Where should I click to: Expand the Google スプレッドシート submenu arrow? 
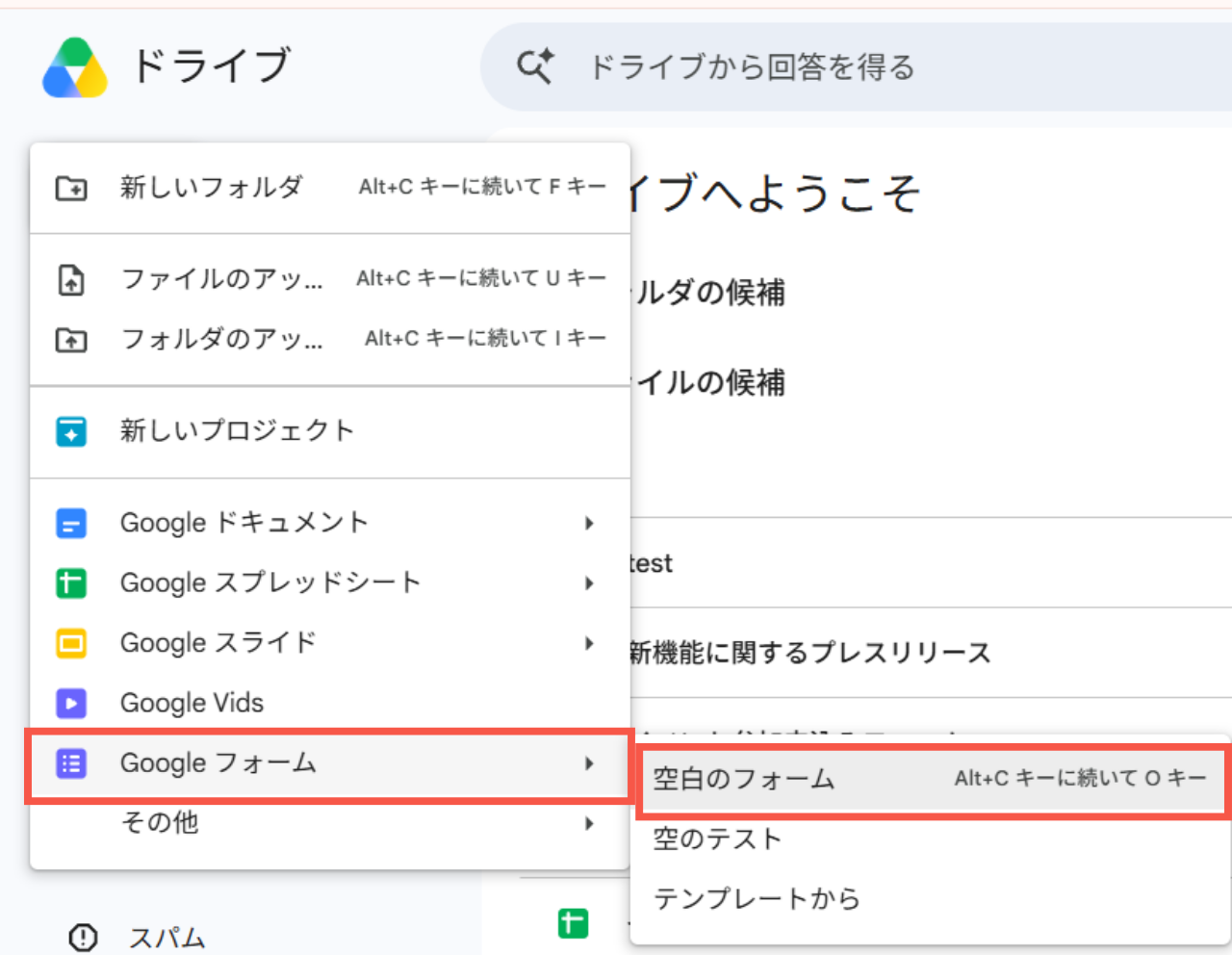coord(589,583)
